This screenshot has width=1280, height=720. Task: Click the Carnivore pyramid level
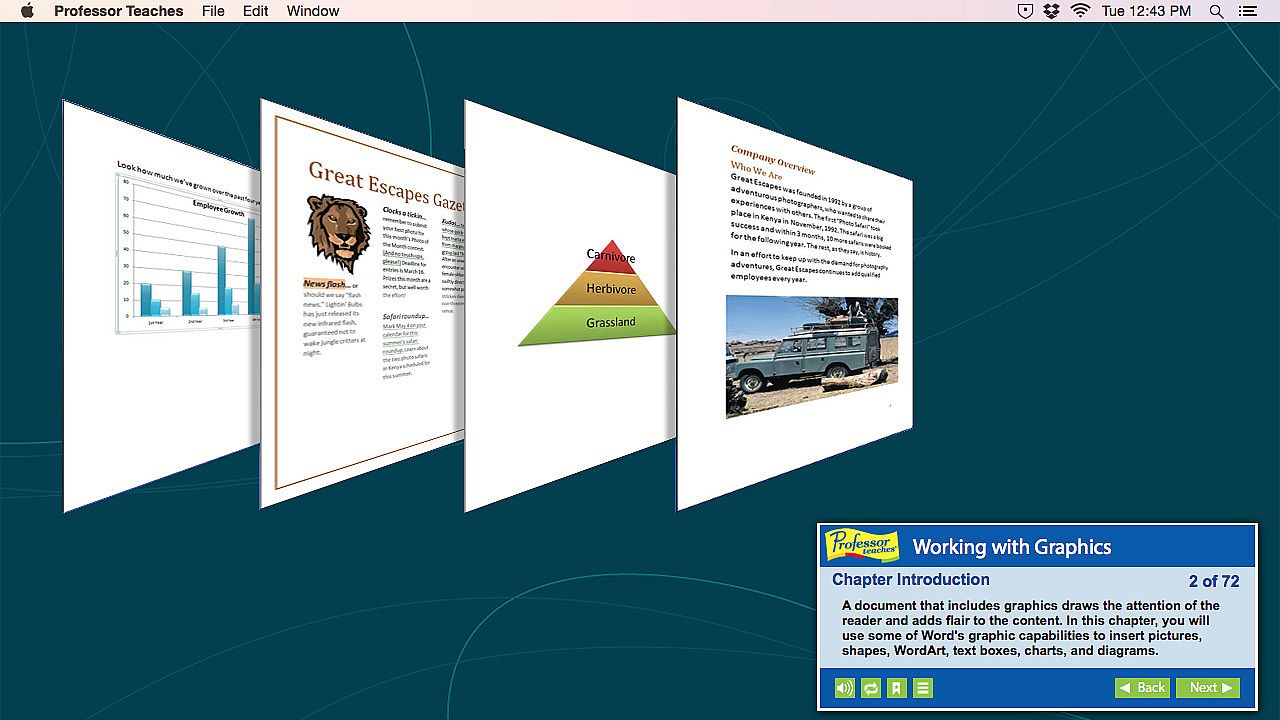611,257
